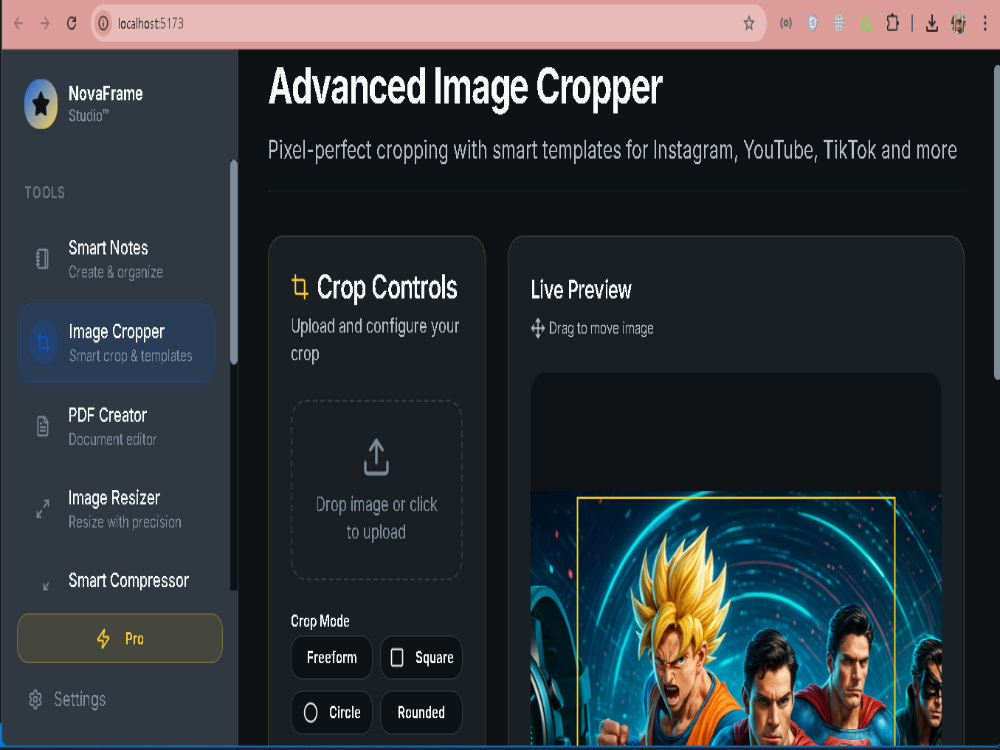This screenshot has width=1000, height=750.
Task: Select Circle crop mode
Action: (x=332, y=712)
